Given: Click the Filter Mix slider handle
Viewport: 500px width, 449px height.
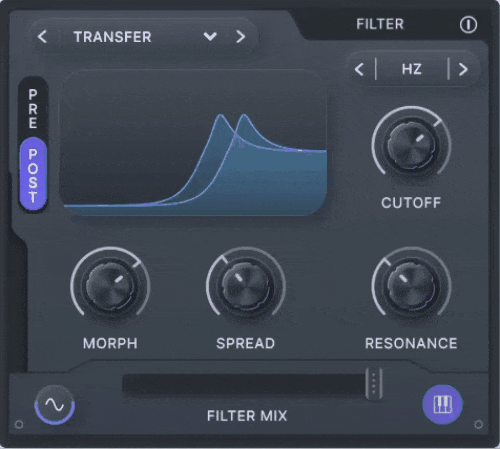Looking at the screenshot, I should coord(374,383).
